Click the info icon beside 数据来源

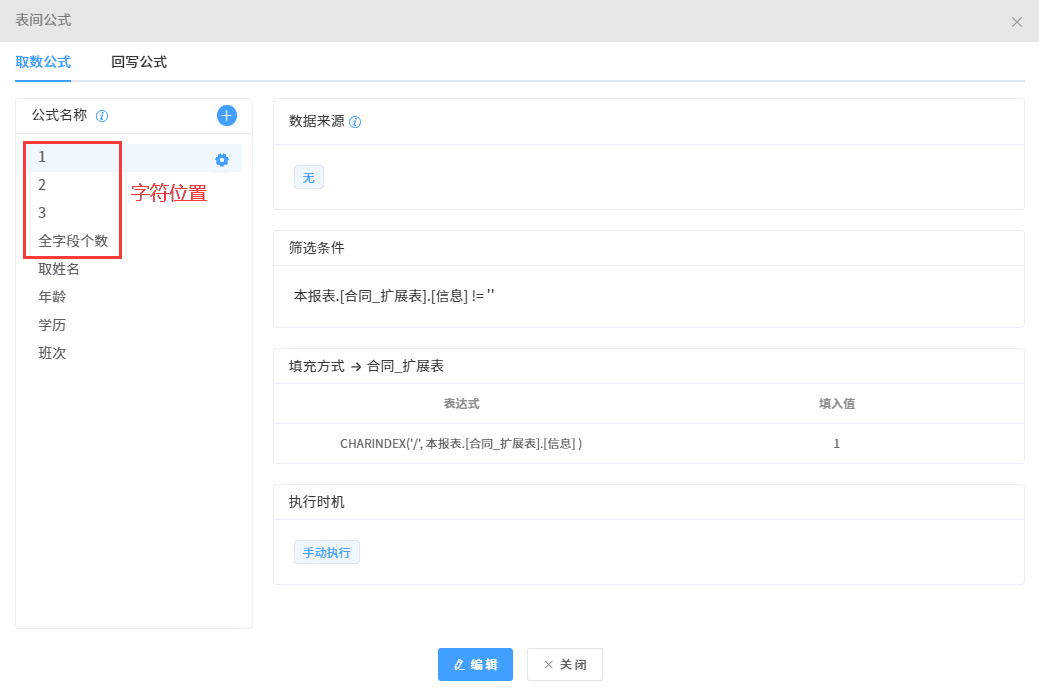tap(355, 122)
